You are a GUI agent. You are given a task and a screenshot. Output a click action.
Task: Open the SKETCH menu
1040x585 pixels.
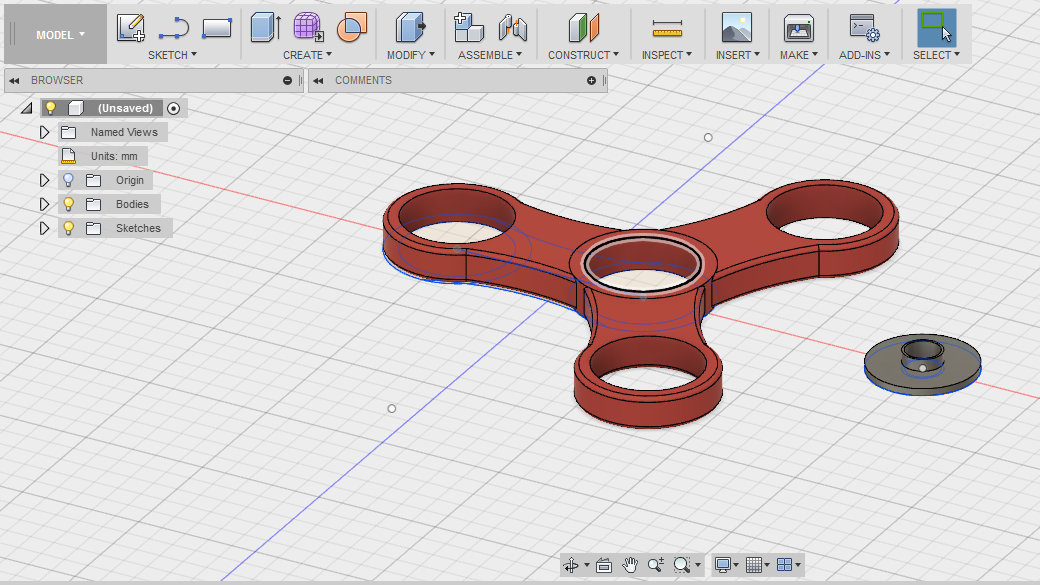[172, 55]
